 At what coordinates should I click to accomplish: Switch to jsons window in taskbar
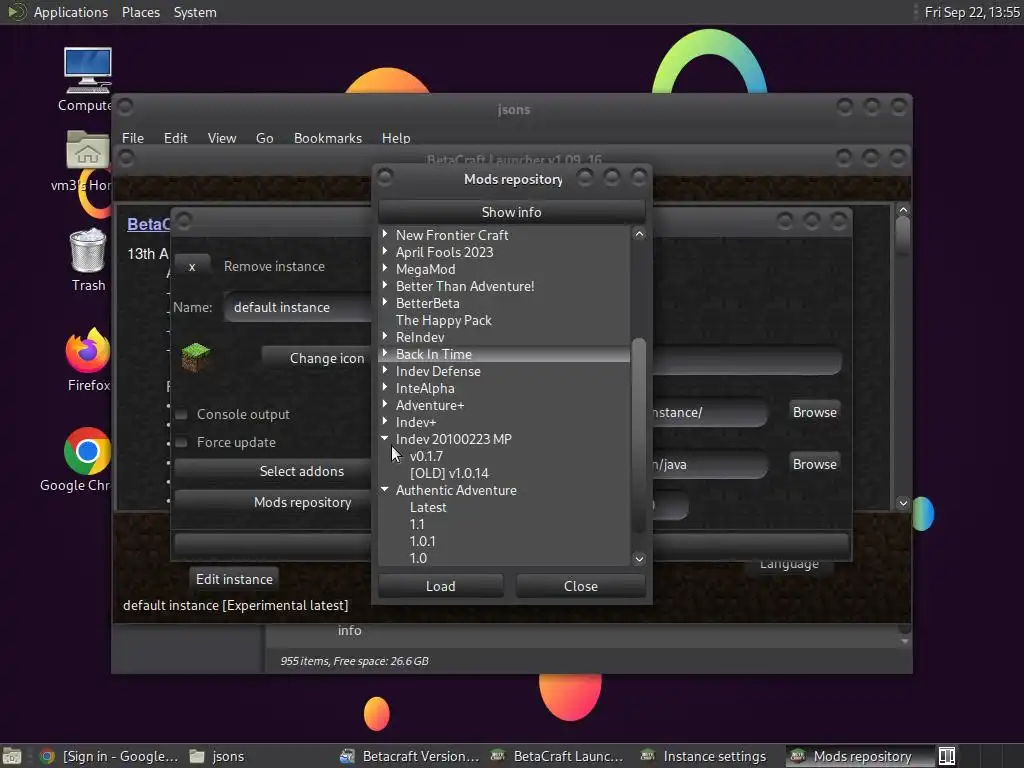click(217, 756)
